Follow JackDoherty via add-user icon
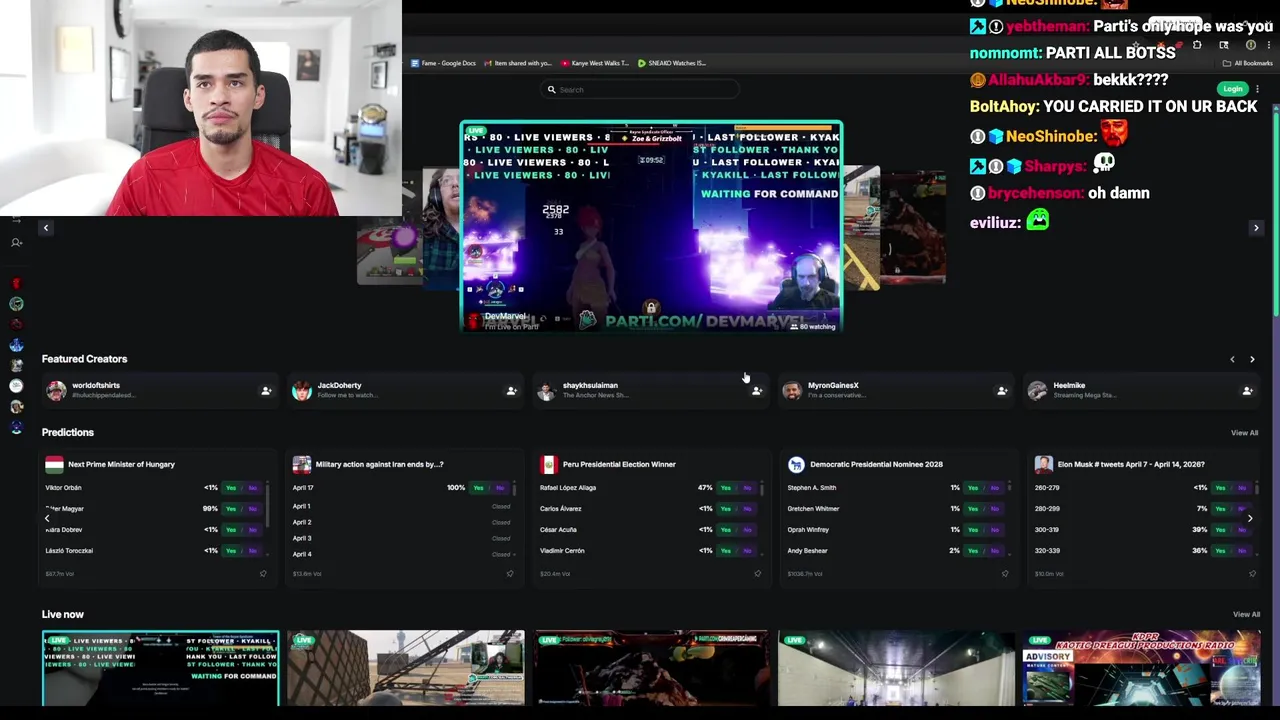 tap(511, 391)
